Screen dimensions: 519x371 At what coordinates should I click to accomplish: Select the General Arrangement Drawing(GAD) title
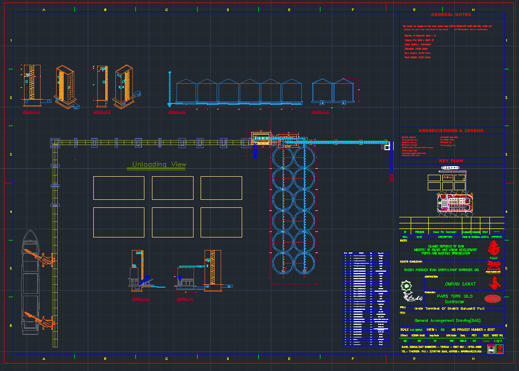click(x=447, y=320)
